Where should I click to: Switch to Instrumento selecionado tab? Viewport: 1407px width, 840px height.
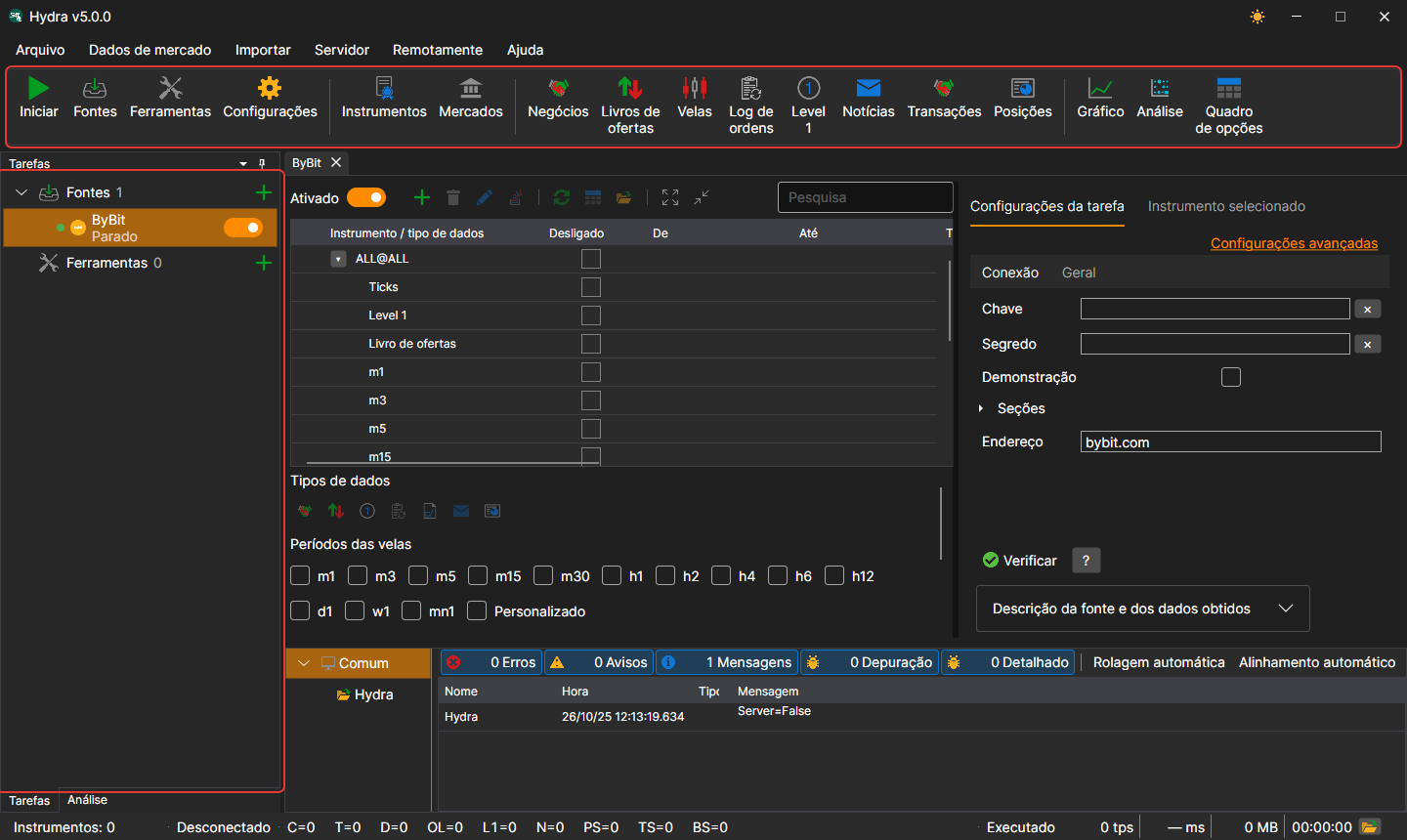(x=1226, y=206)
